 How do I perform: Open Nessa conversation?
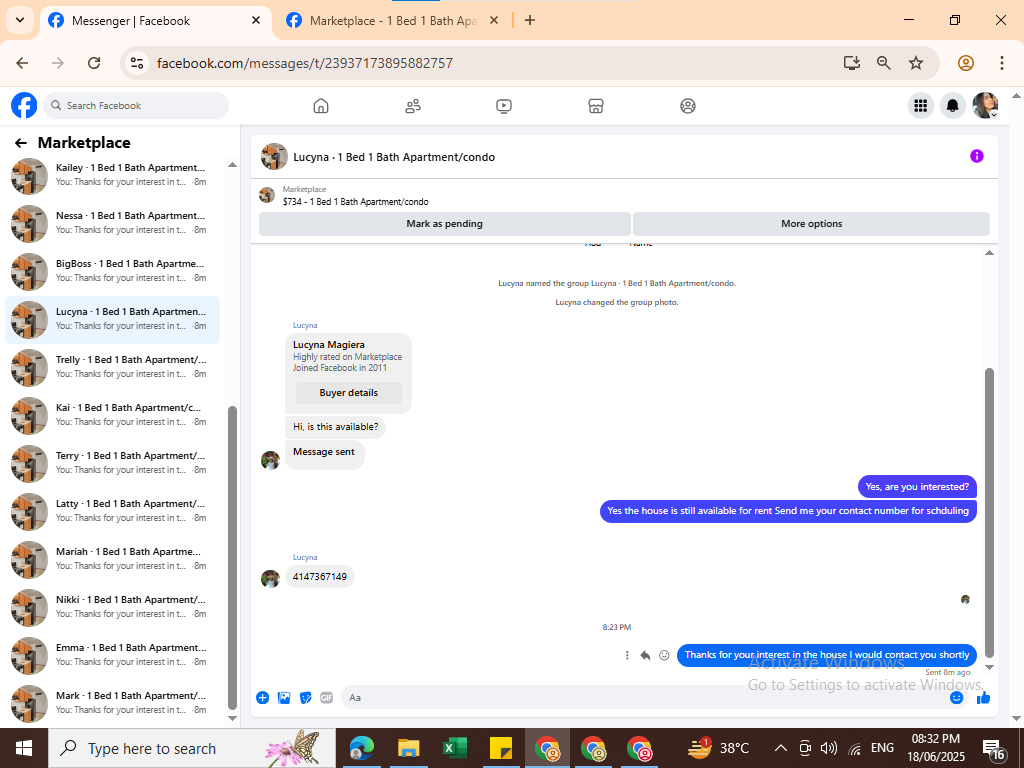pyautogui.click(x=112, y=223)
